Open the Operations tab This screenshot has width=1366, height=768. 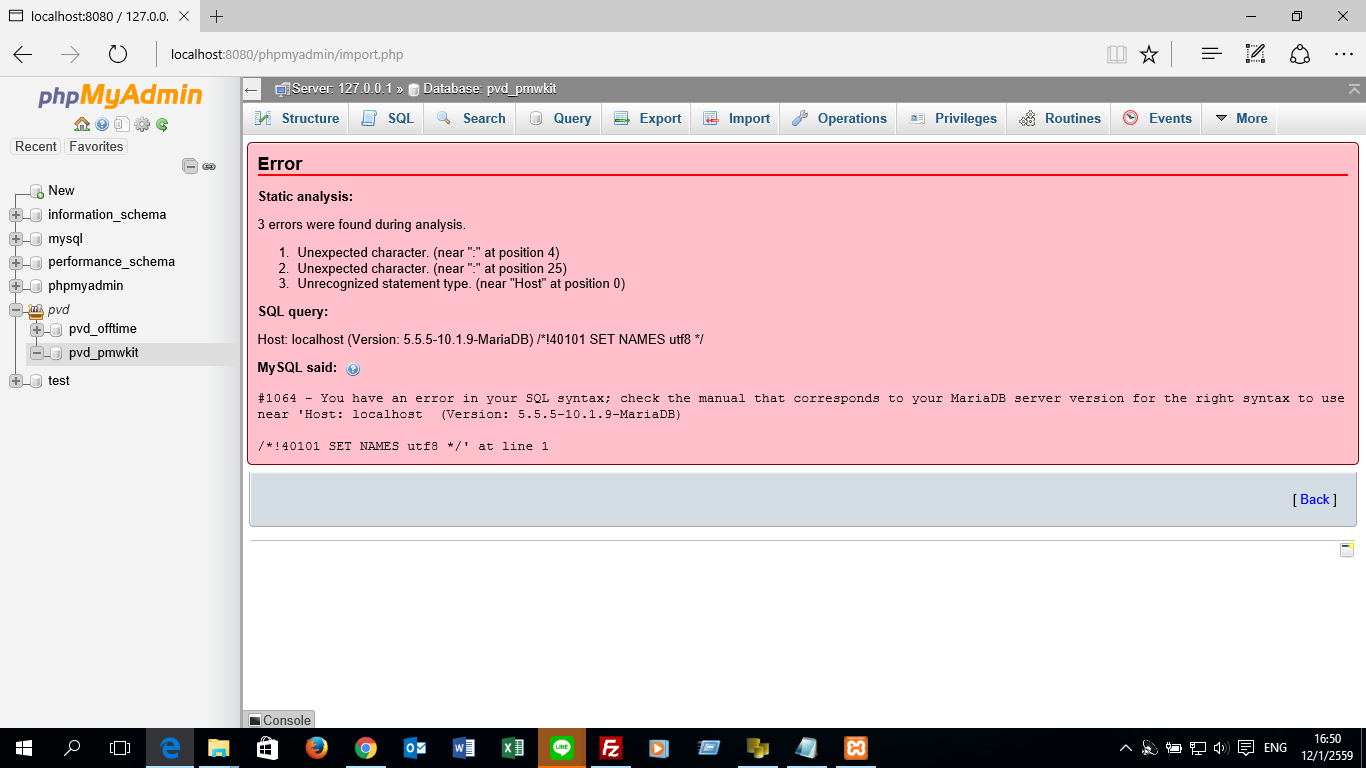(x=839, y=118)
